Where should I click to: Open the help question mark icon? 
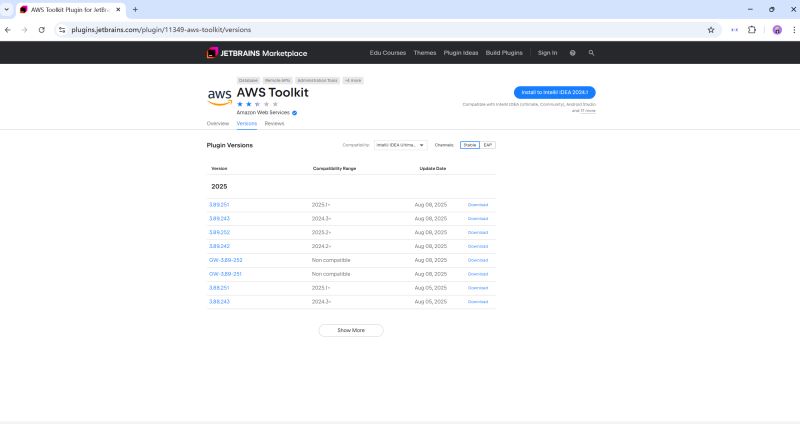572,53
